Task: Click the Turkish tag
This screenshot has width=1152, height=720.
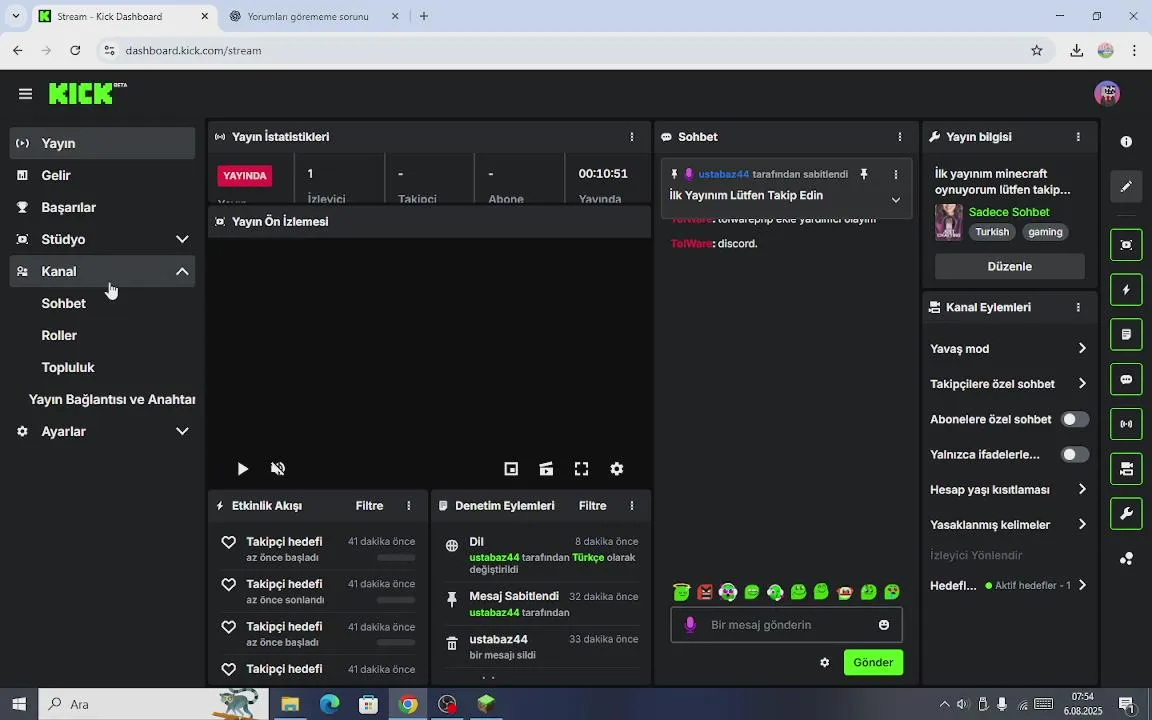Action: pos(992,231)
